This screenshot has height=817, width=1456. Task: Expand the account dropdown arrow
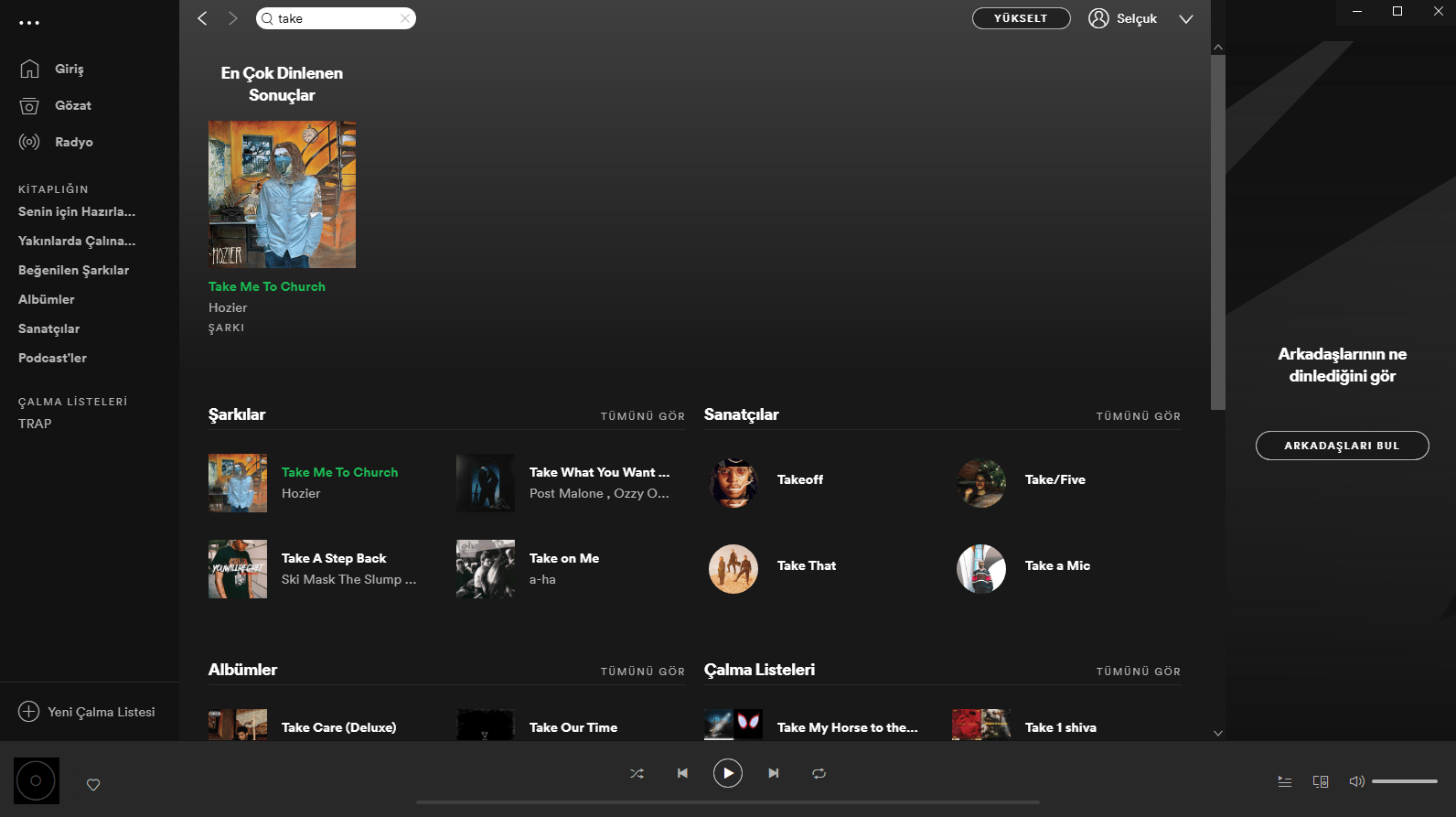click(1186, 19)
